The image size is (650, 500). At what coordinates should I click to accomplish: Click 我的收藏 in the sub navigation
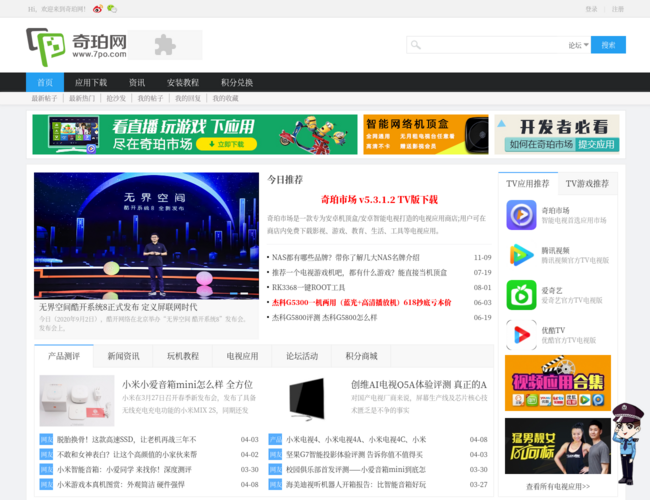tap(226, 98)
